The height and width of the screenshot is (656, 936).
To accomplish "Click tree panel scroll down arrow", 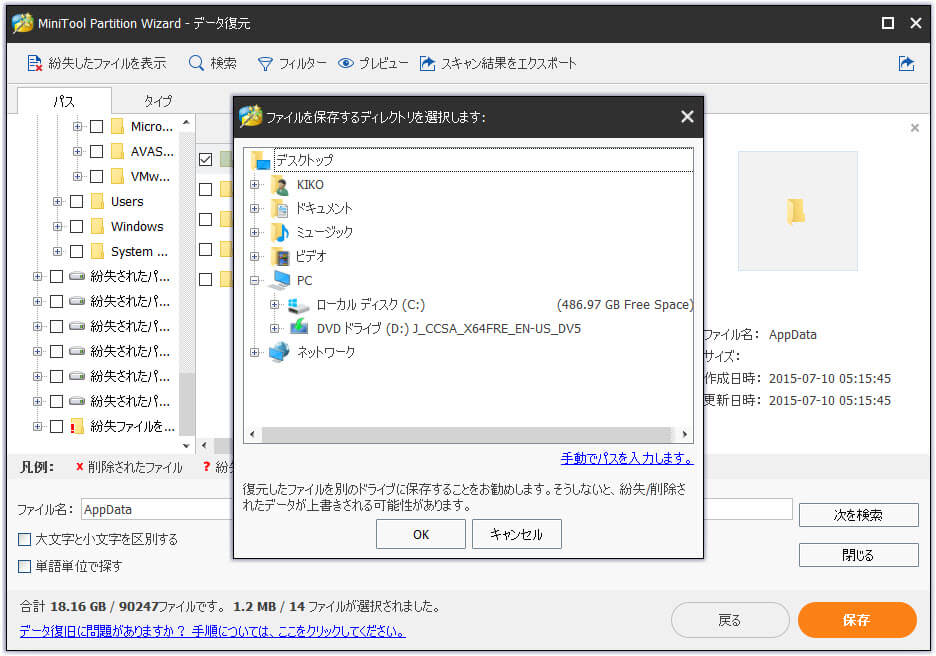I will pos(186,446).
